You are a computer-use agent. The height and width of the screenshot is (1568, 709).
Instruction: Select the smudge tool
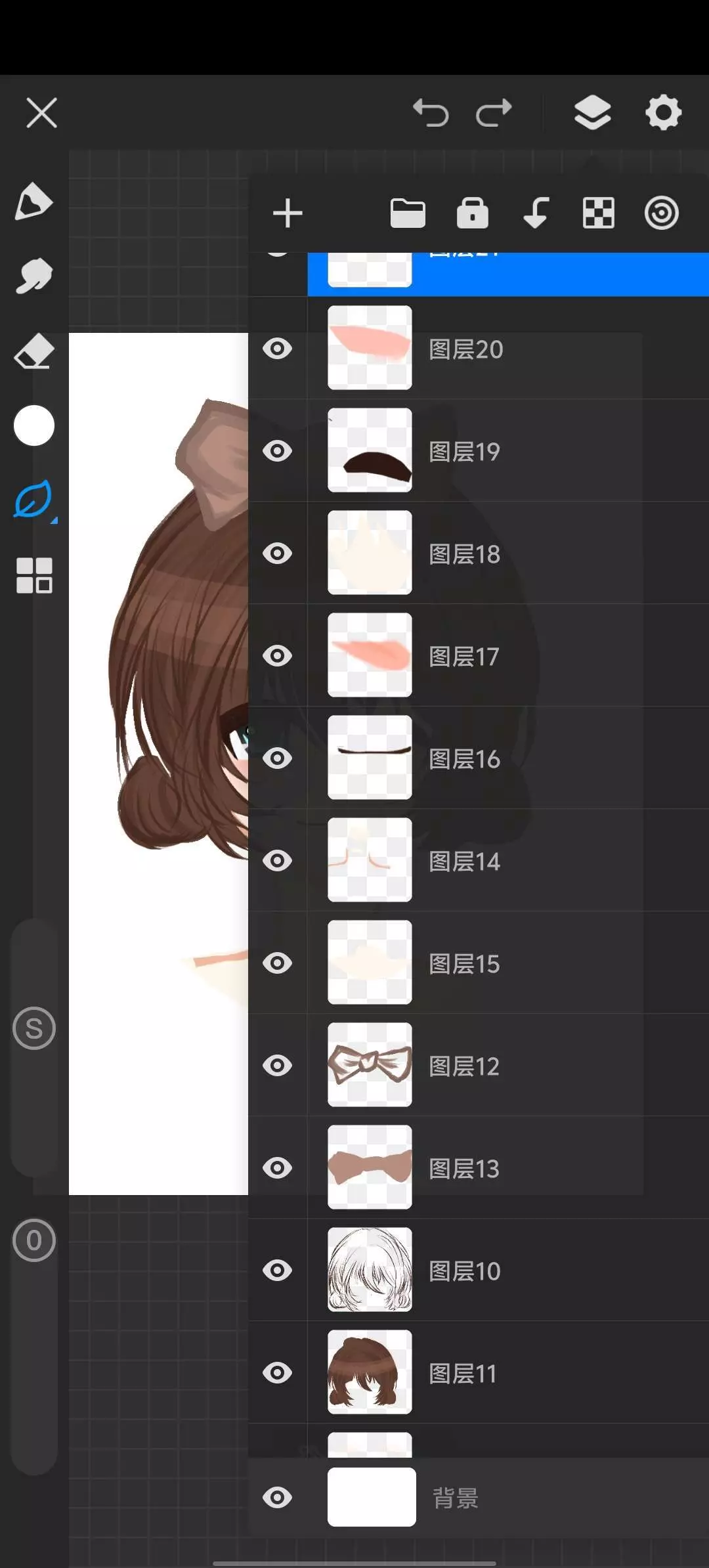(33, 276)
